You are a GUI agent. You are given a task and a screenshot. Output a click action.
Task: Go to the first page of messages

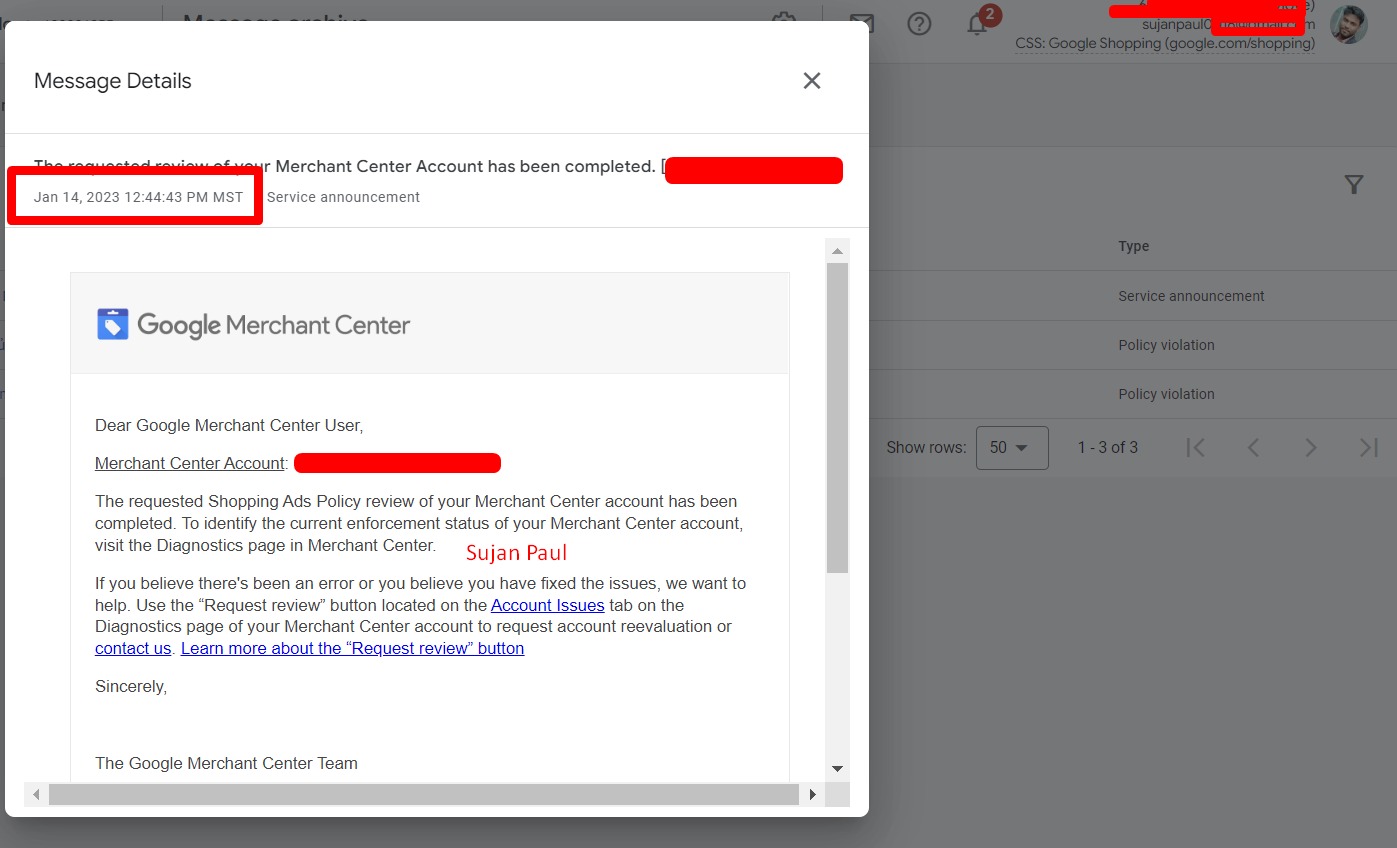pos(1195,447)
